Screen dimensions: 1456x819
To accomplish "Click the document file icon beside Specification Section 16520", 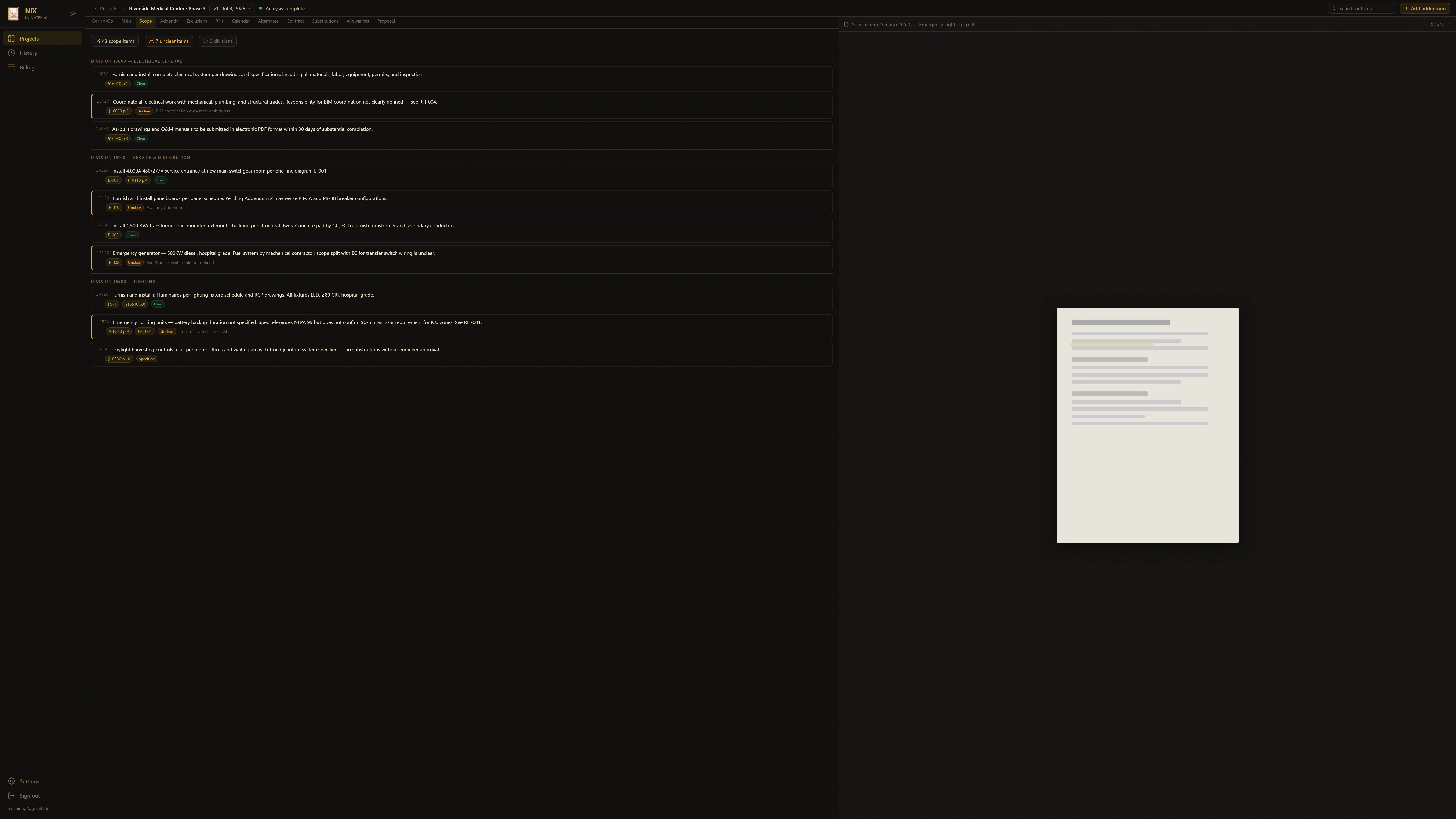I will [846, 24].
